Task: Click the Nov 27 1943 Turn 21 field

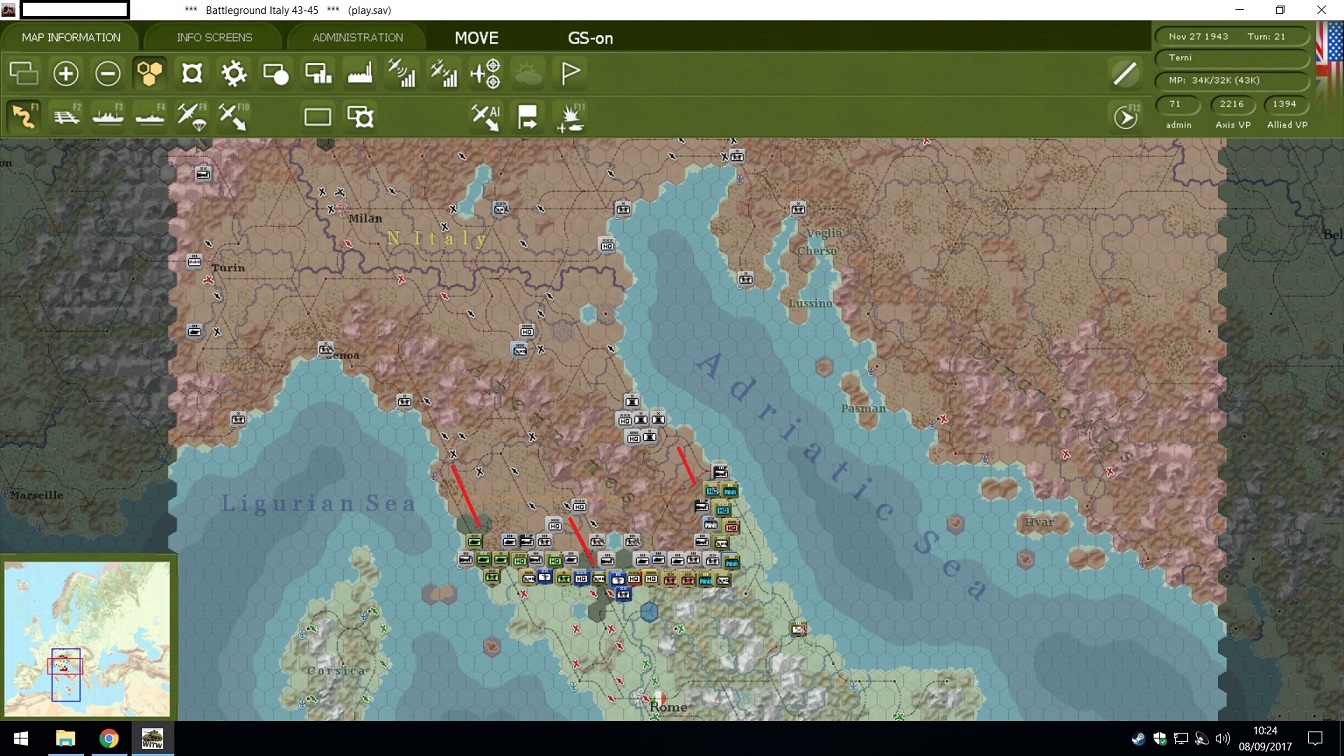Action: pos(1233,36)
